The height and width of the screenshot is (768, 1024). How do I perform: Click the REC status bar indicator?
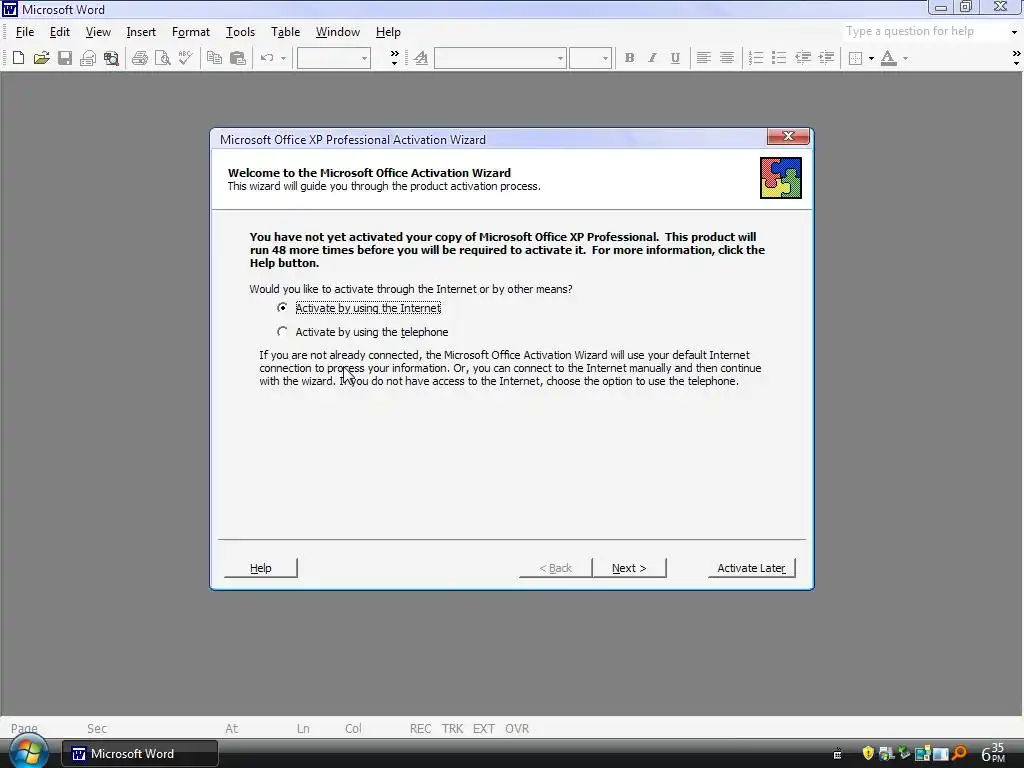tap(421, 728)
